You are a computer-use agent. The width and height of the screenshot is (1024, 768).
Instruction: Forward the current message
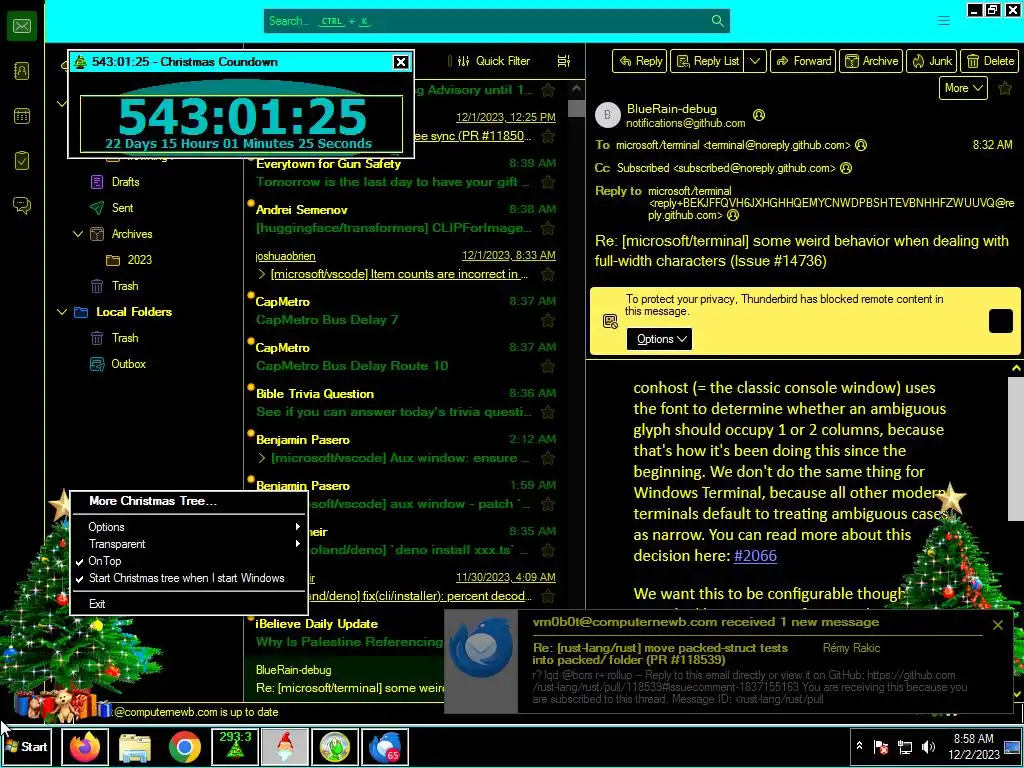tap(803, 61)
